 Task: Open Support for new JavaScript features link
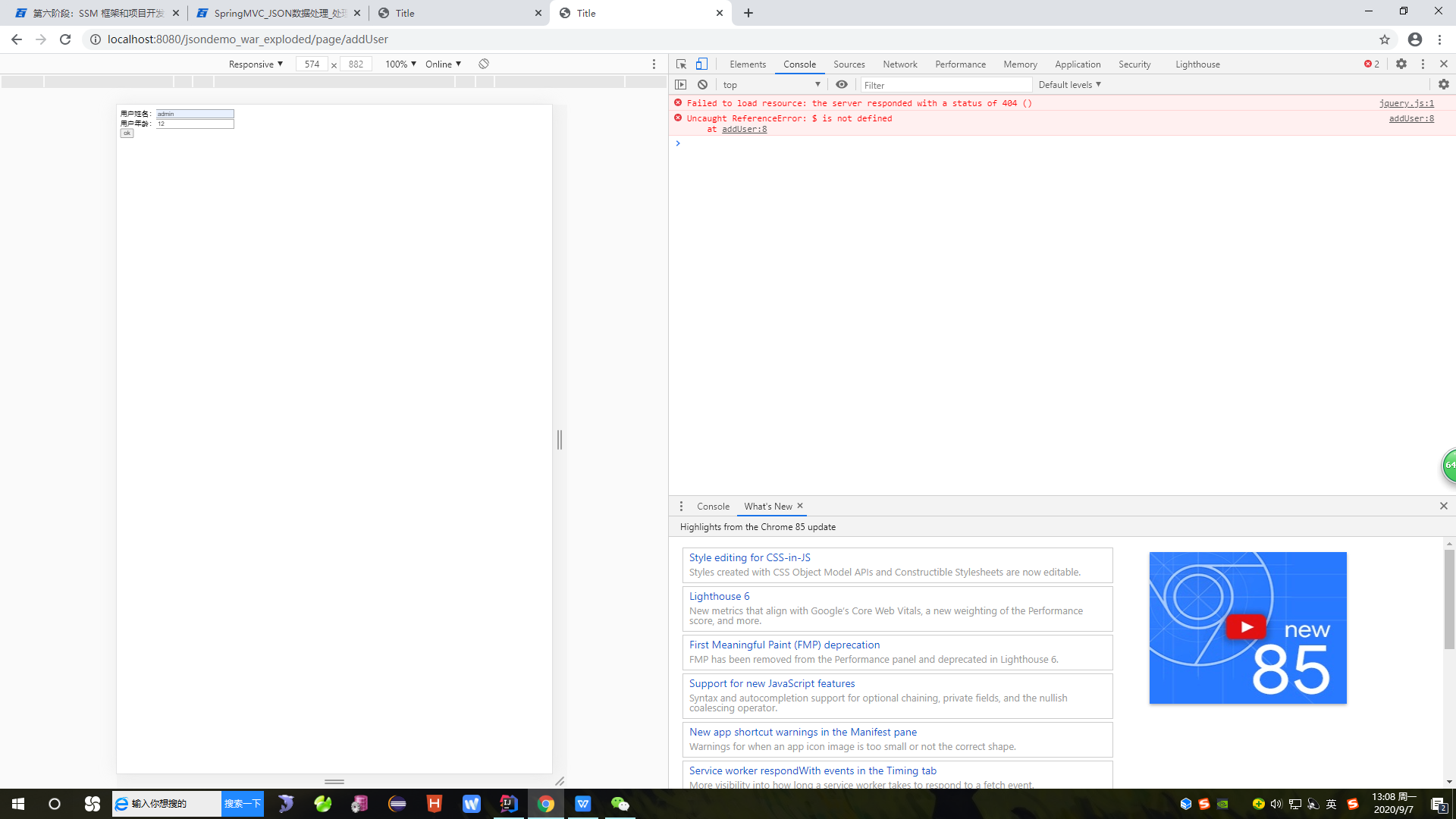click(x=772, y=683)
